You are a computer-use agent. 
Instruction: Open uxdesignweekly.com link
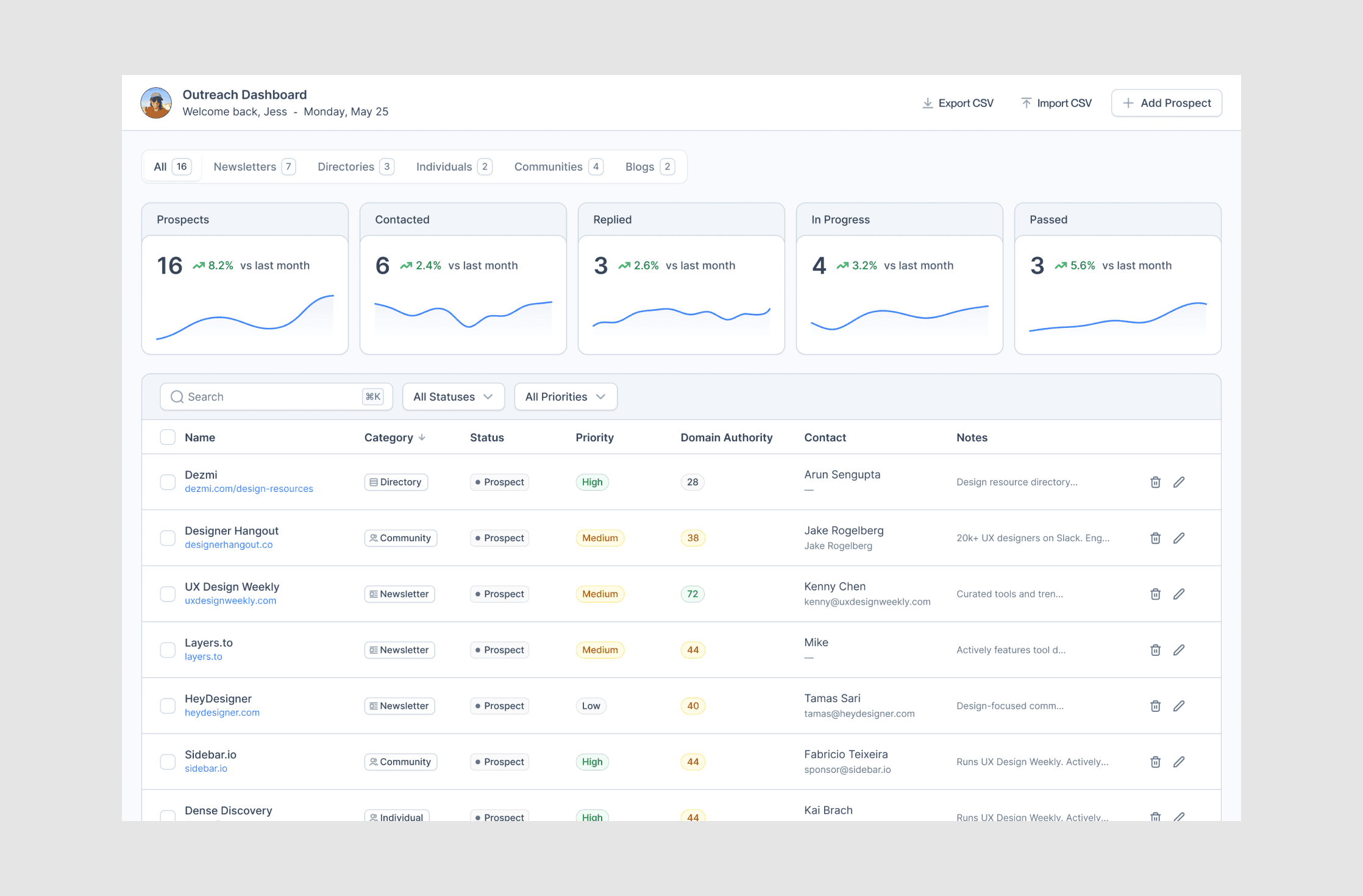(x=230, y=601)
